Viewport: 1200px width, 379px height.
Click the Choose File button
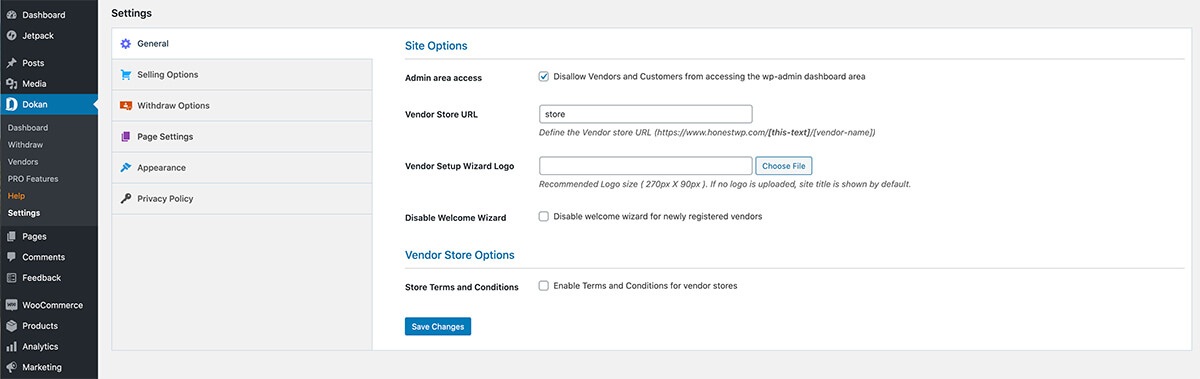[x=784, y=166]
